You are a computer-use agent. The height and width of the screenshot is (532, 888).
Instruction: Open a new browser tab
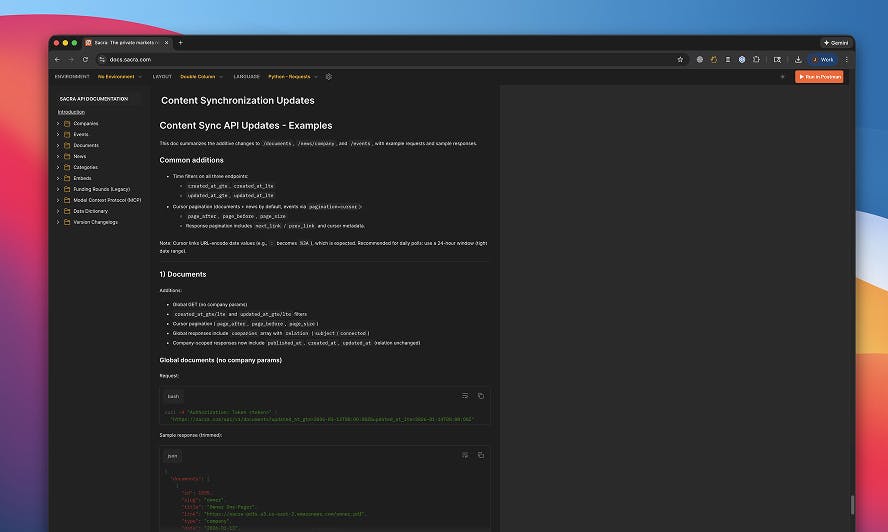point(181,42)
